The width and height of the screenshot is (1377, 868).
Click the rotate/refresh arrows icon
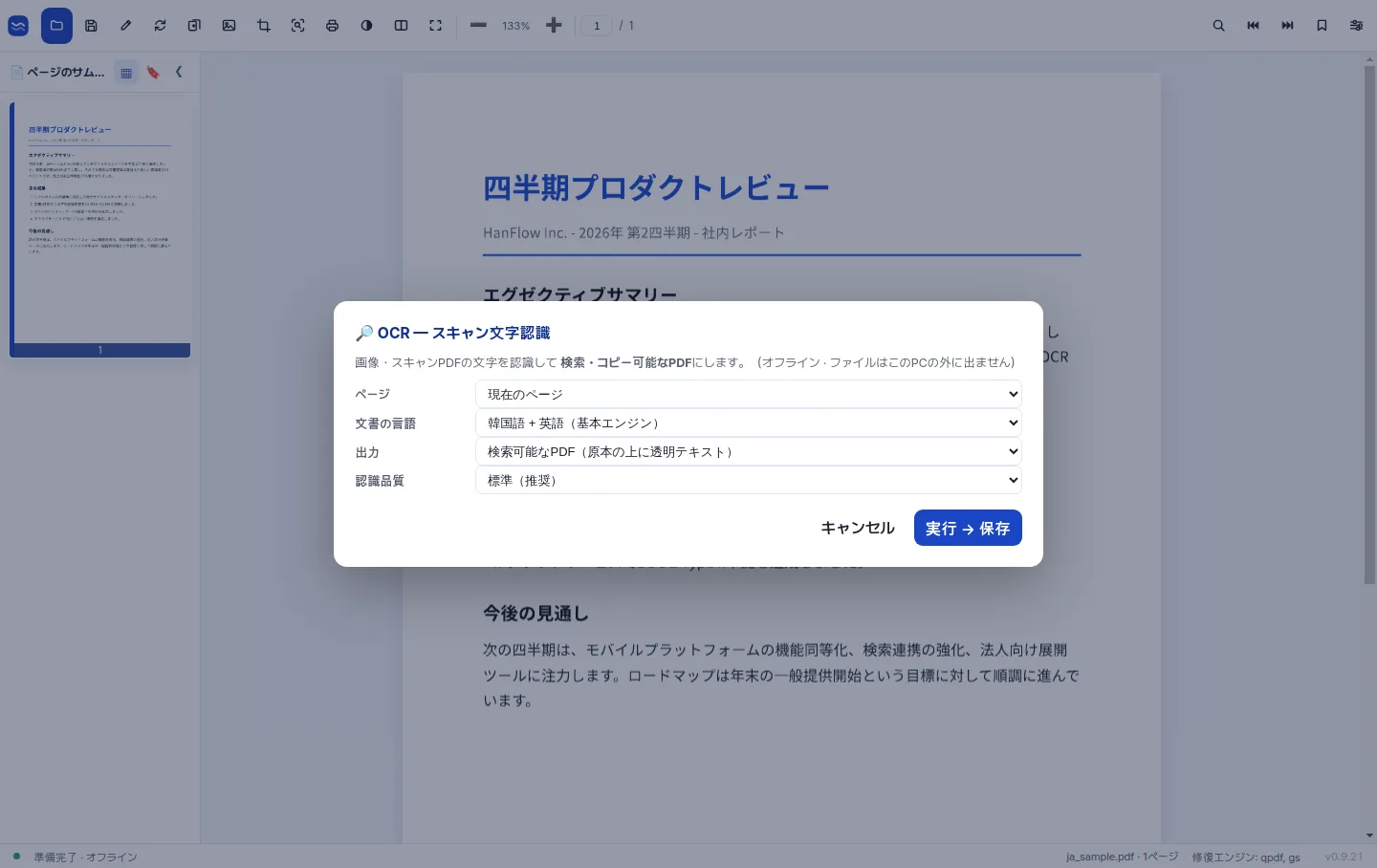click(160, 26)
